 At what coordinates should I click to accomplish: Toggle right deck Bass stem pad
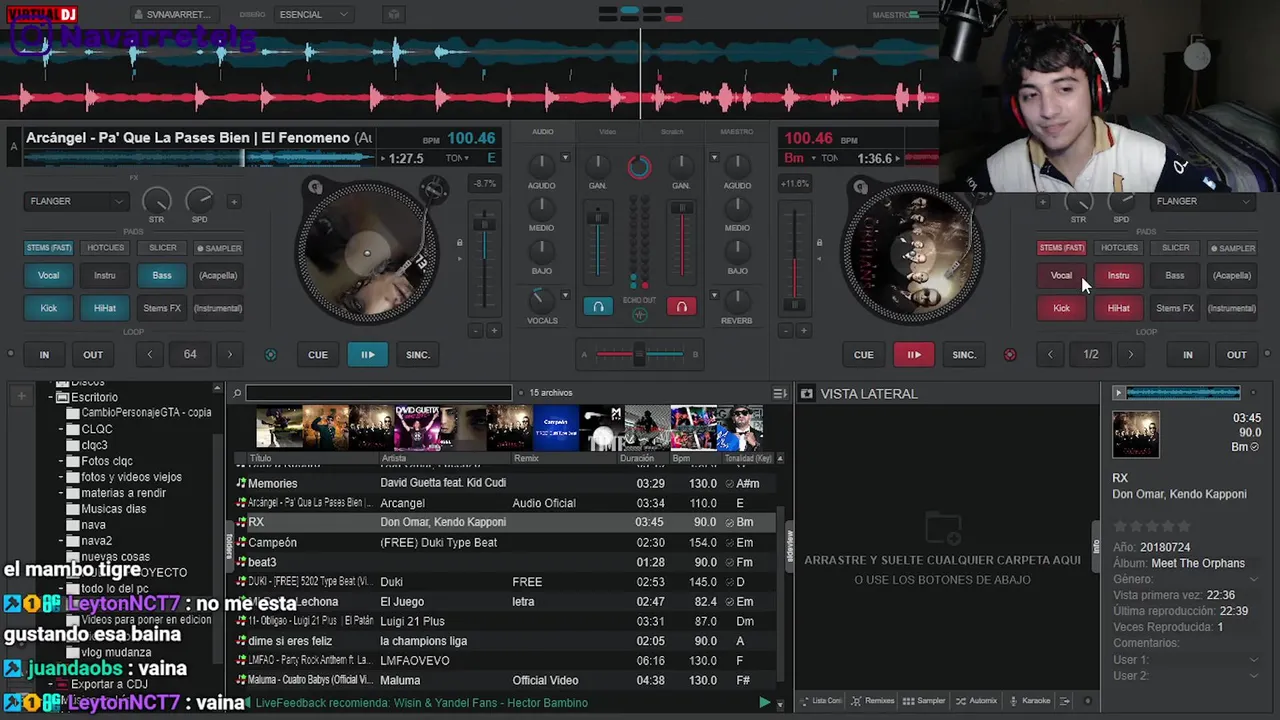(1175, 275)
